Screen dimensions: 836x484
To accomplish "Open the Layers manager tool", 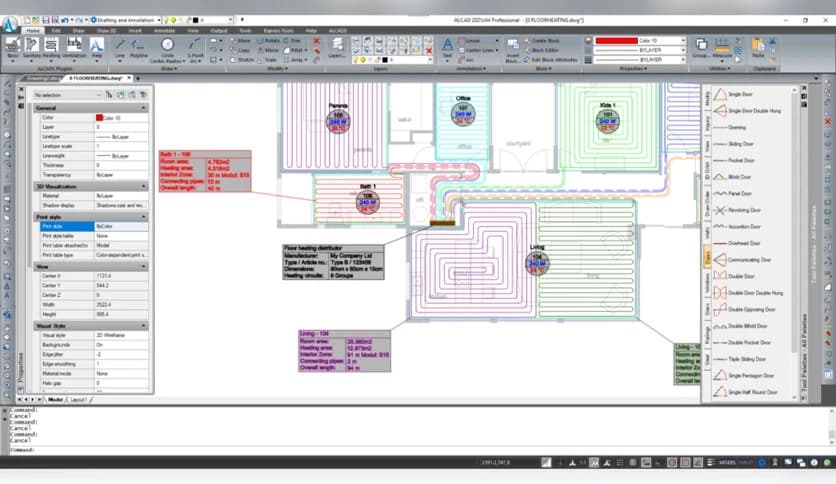I will [x=336, y=47].
